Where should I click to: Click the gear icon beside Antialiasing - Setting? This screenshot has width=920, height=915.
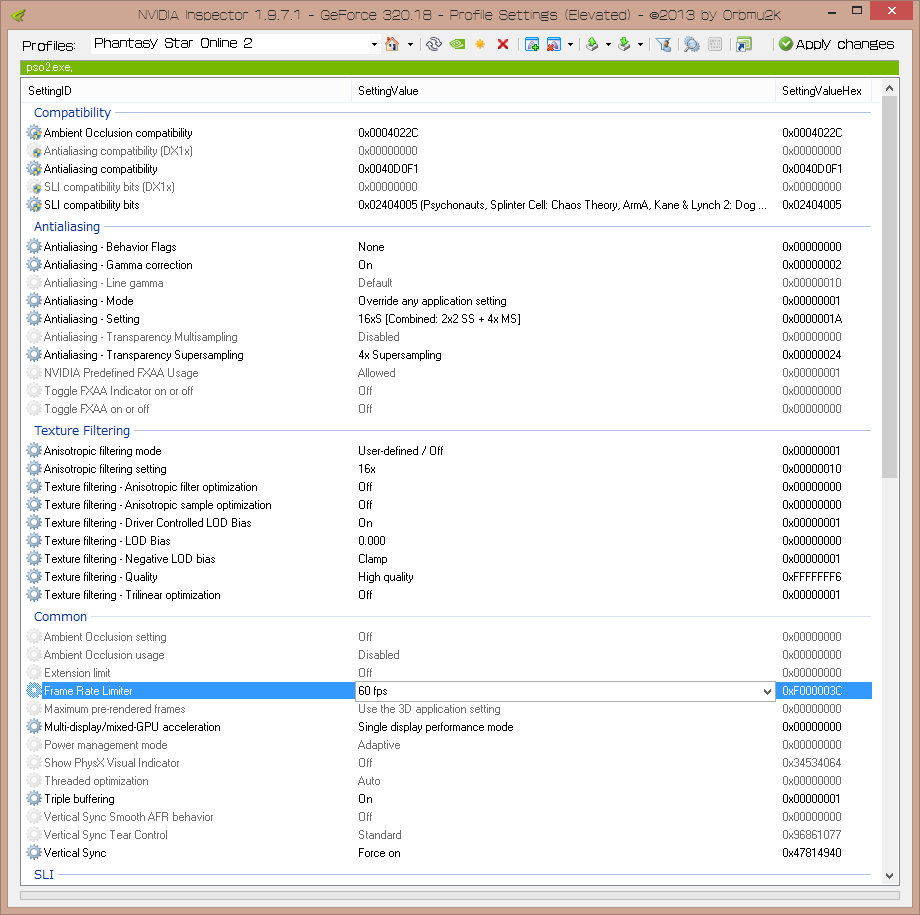35,319
